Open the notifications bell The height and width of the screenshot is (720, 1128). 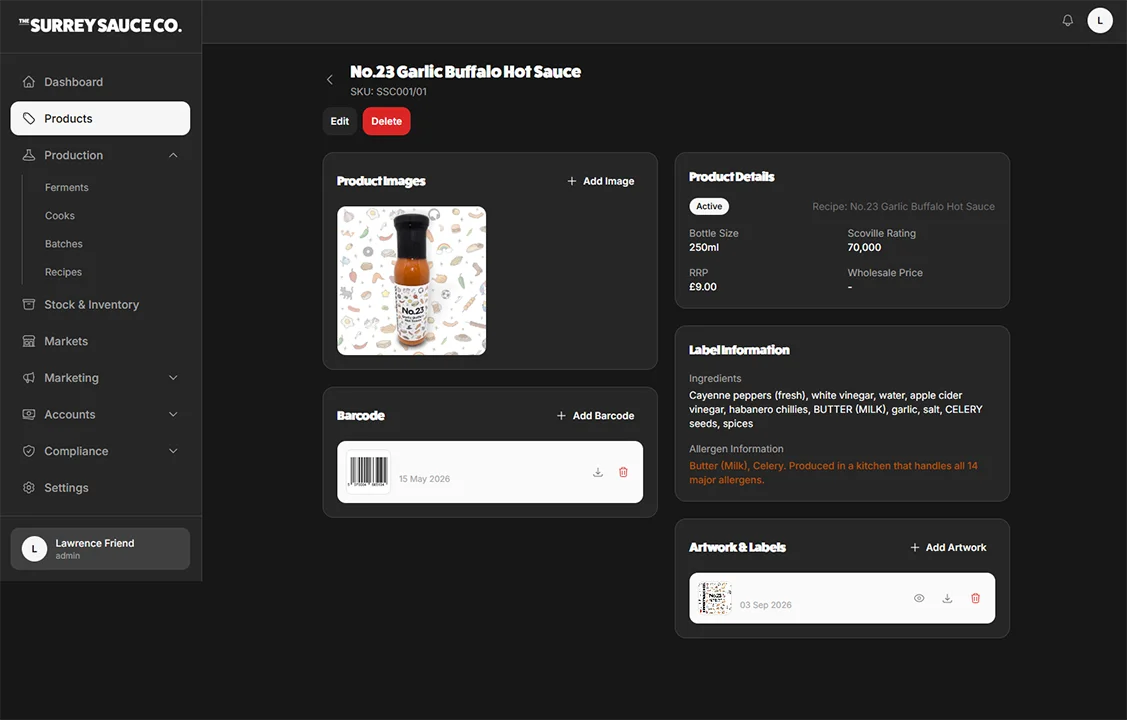(x=1068, y=20)
